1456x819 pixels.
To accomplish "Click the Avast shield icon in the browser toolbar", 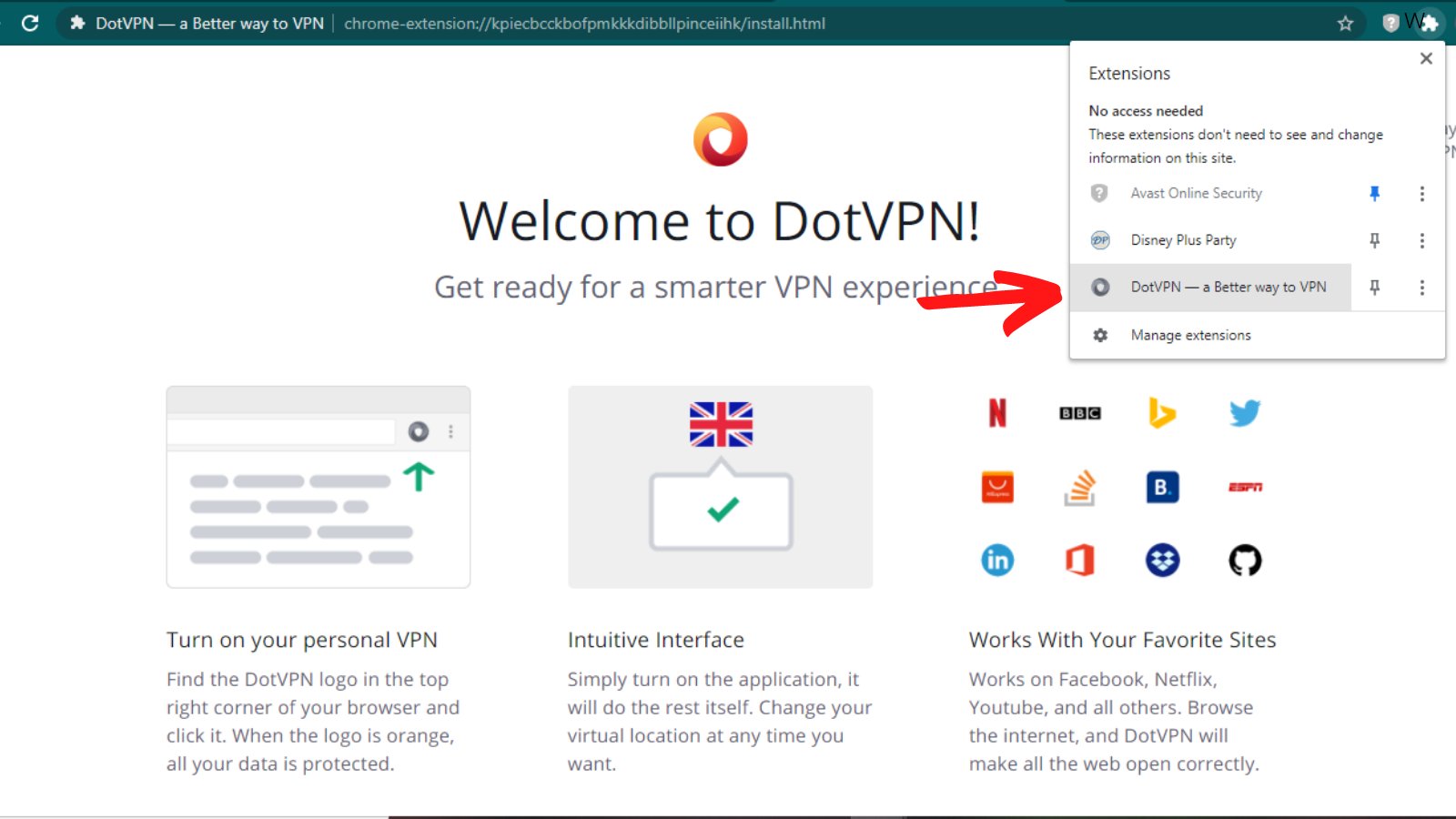I will point(1390,24).
